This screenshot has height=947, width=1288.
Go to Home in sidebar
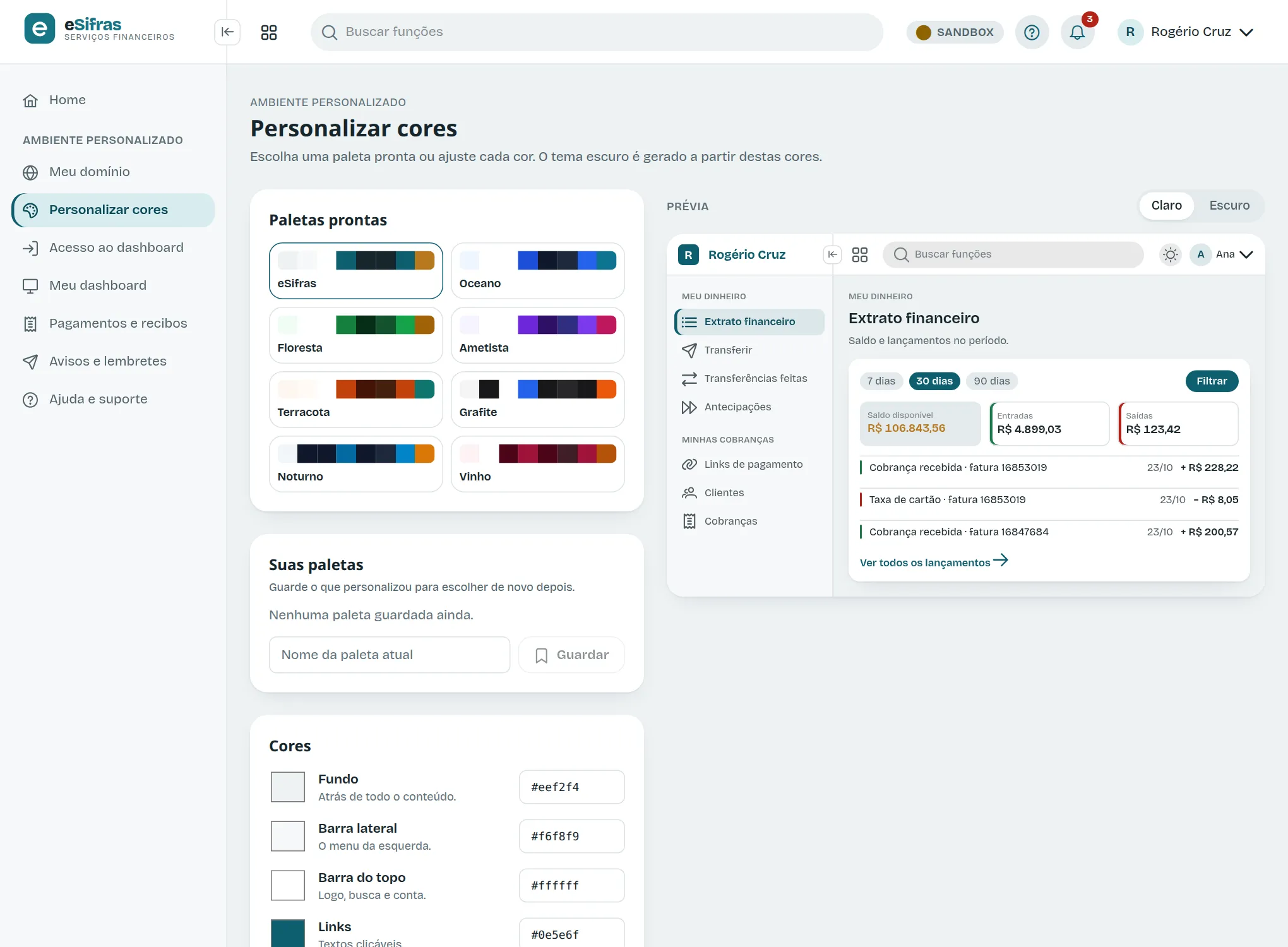(113, 100)
